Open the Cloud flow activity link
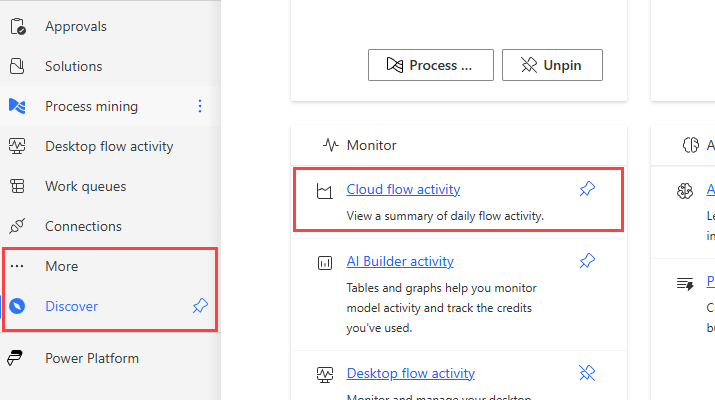The image size is (715, 400). 403,189
